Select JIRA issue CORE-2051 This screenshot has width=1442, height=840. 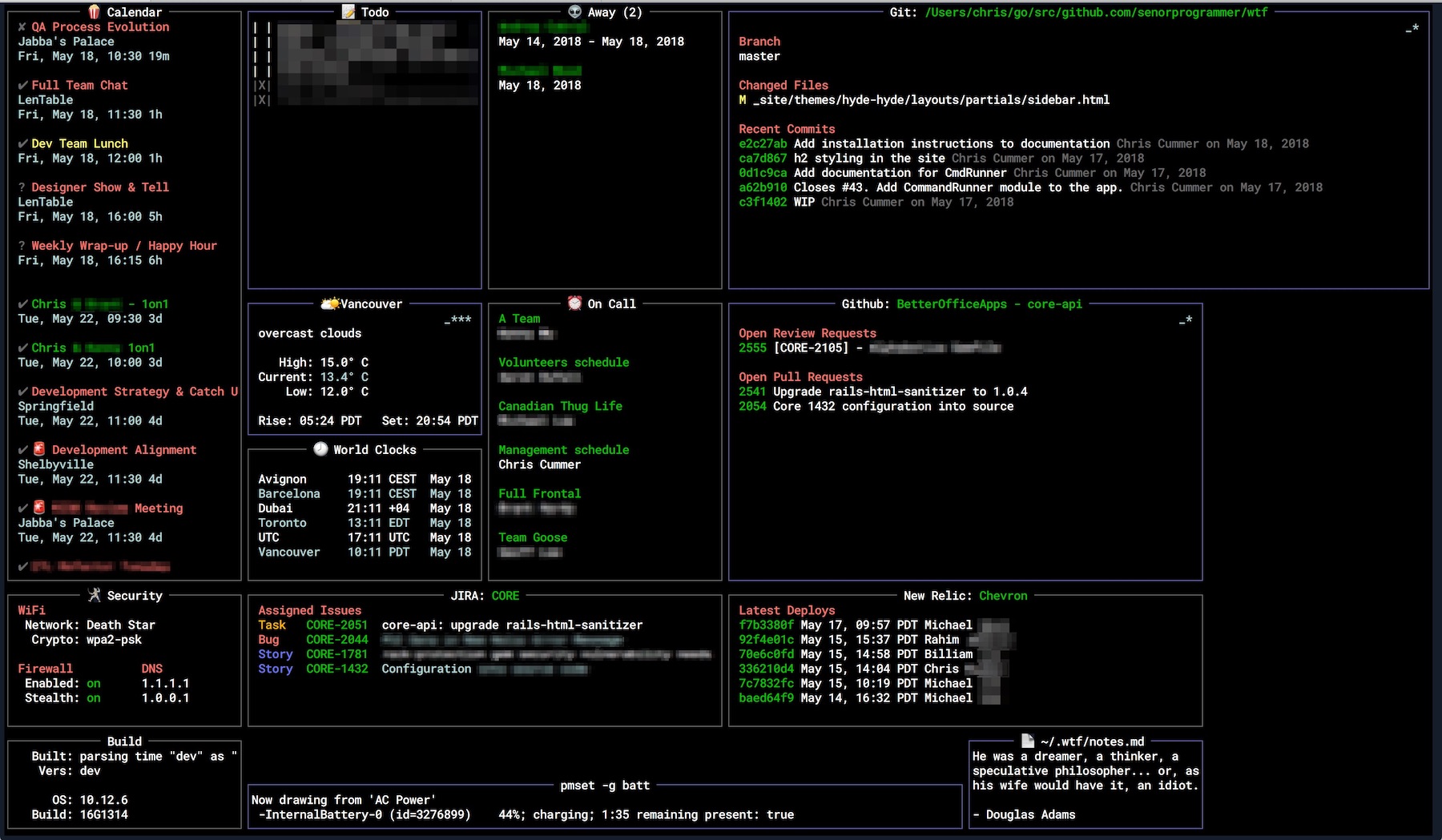[x=336, y=625]
